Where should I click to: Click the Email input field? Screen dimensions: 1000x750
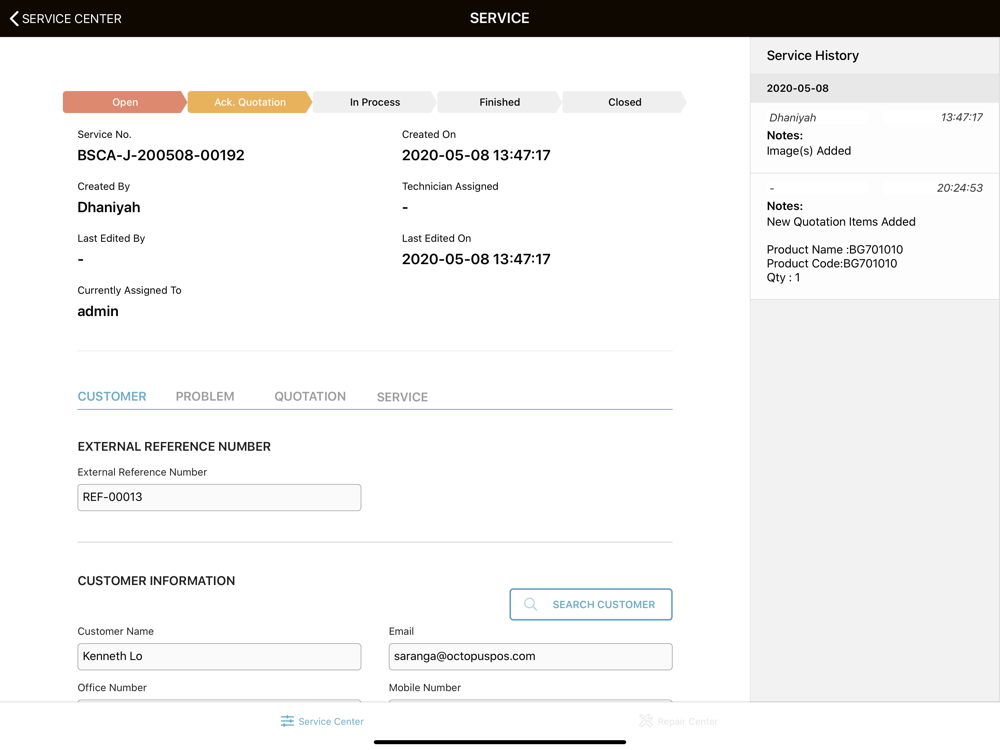coord(530,656)
